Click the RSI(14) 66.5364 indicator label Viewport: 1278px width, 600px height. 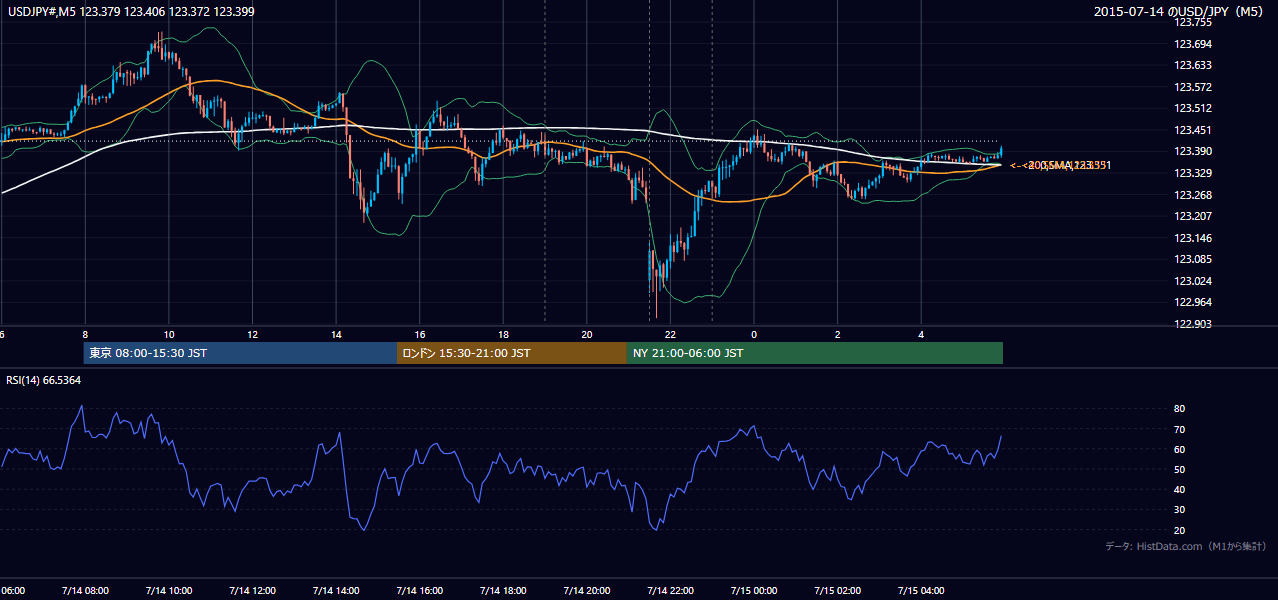[45, 380]
